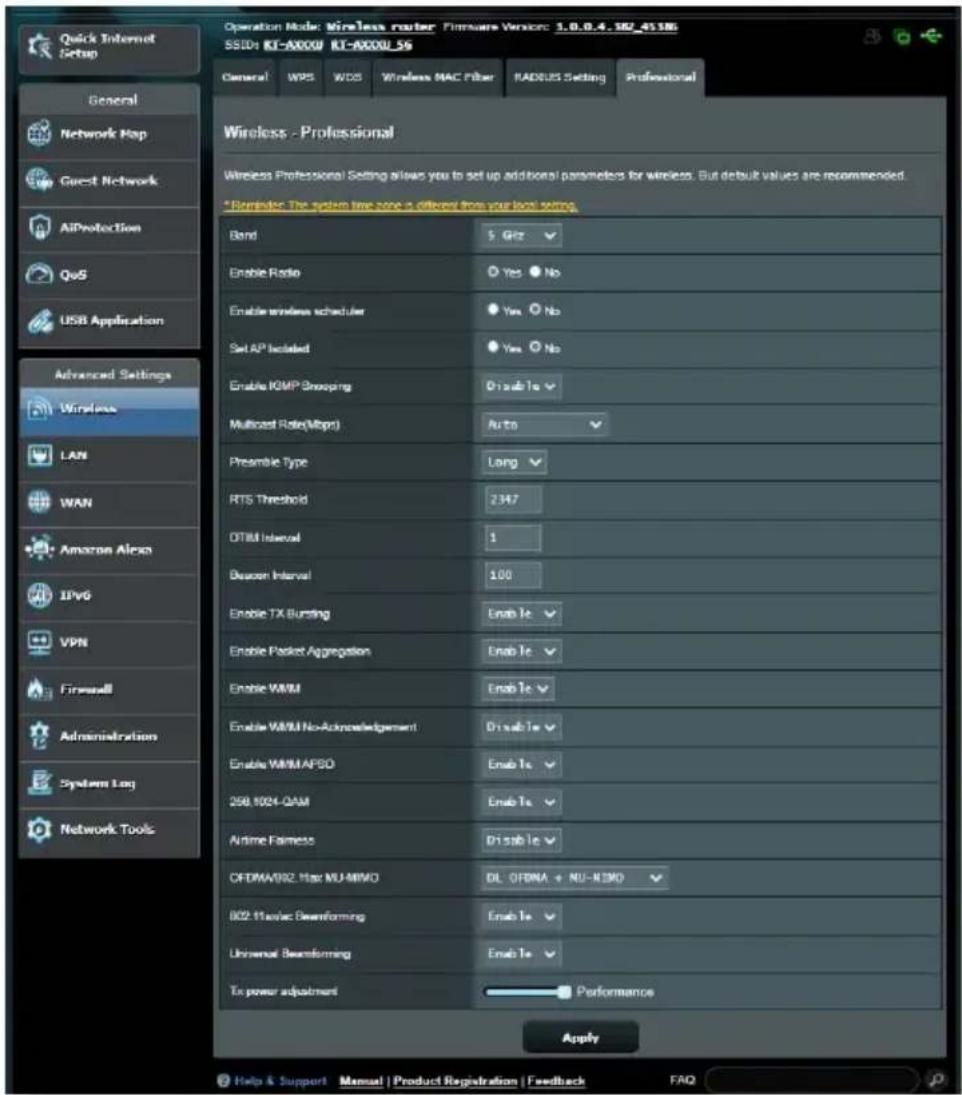Click the USB status icon in header
This screenshot has height=1095, width=962.
click(931, 35)
